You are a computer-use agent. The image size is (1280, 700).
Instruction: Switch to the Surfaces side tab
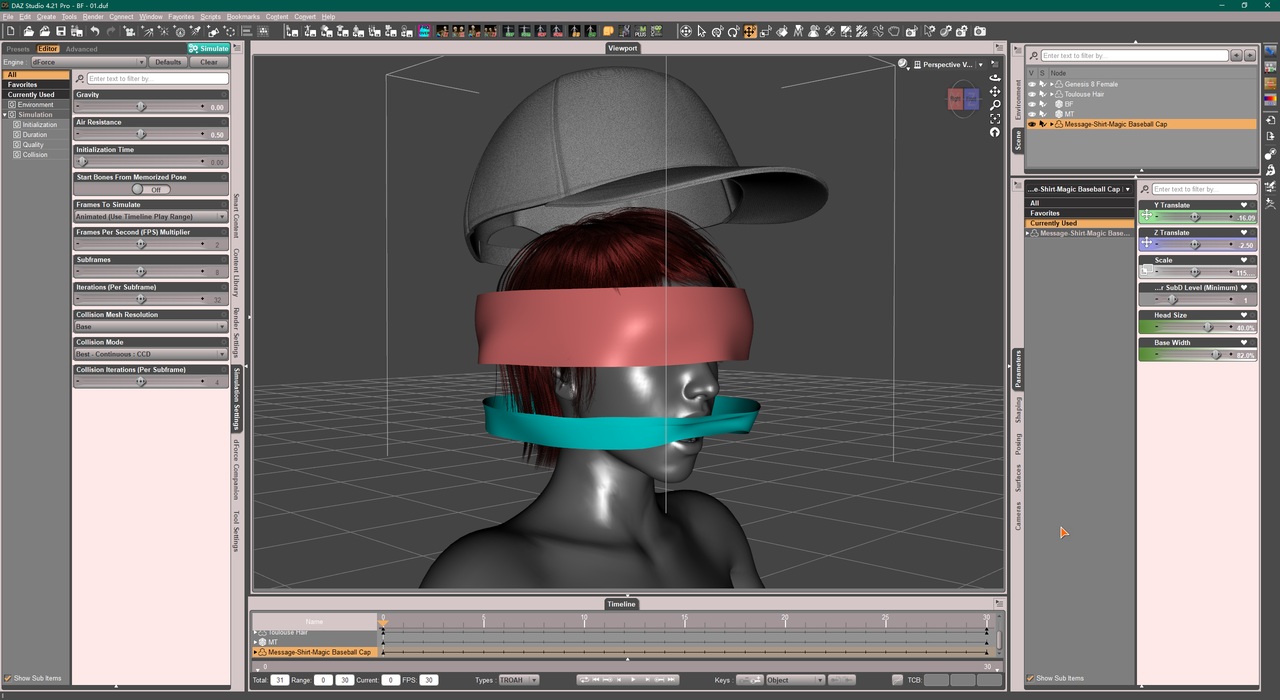point(1019,480)
